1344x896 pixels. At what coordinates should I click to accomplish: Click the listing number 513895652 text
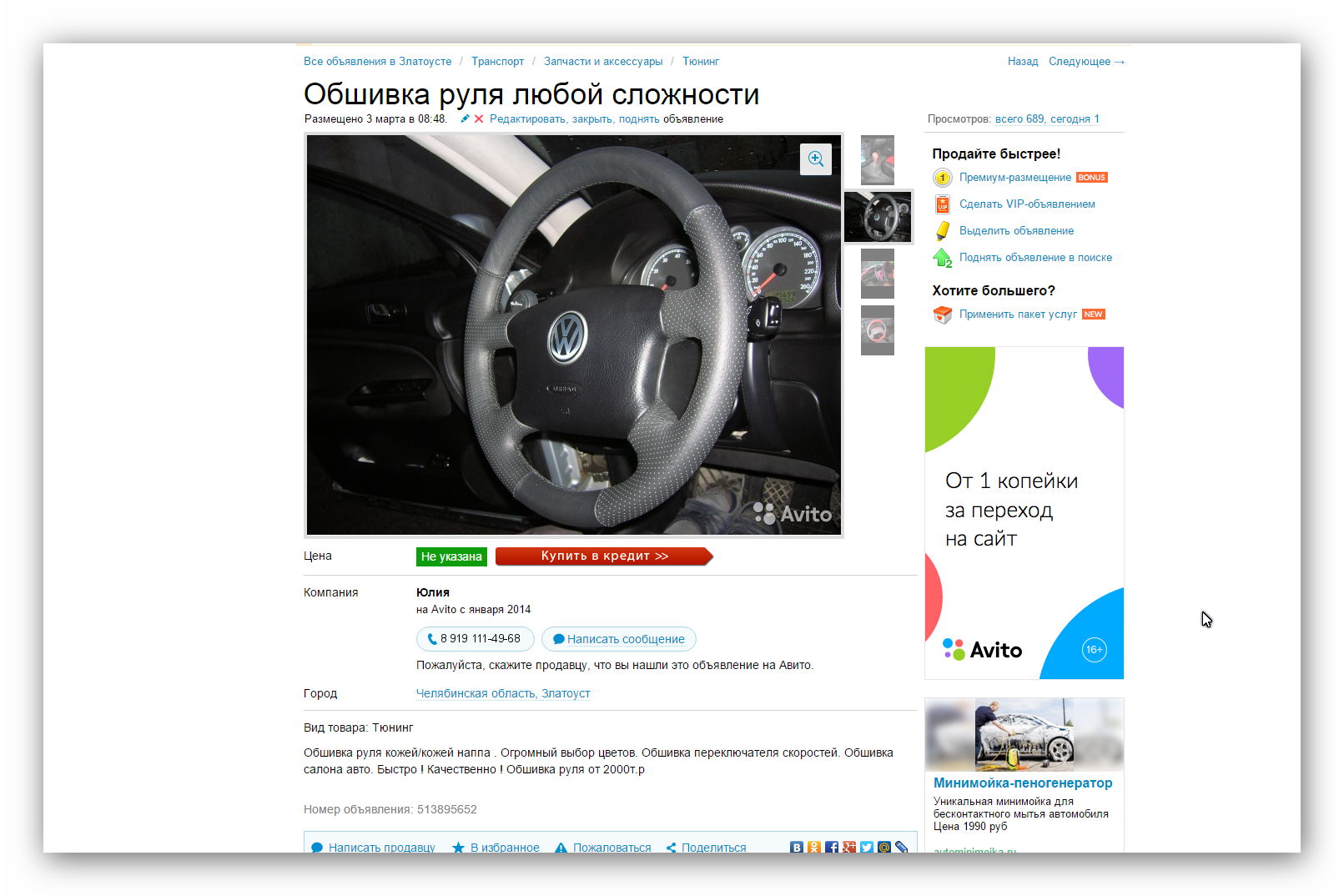[446, 809]
